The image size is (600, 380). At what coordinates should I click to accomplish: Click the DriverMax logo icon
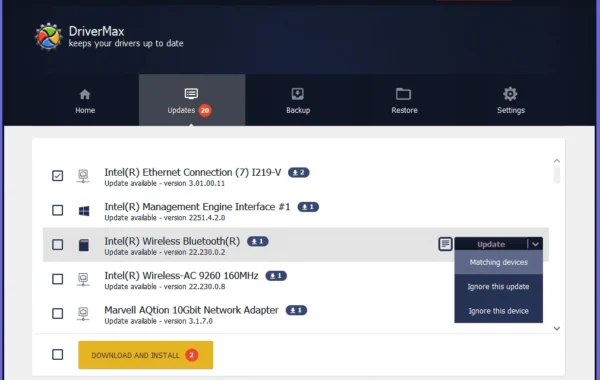[x=48, y=37]
